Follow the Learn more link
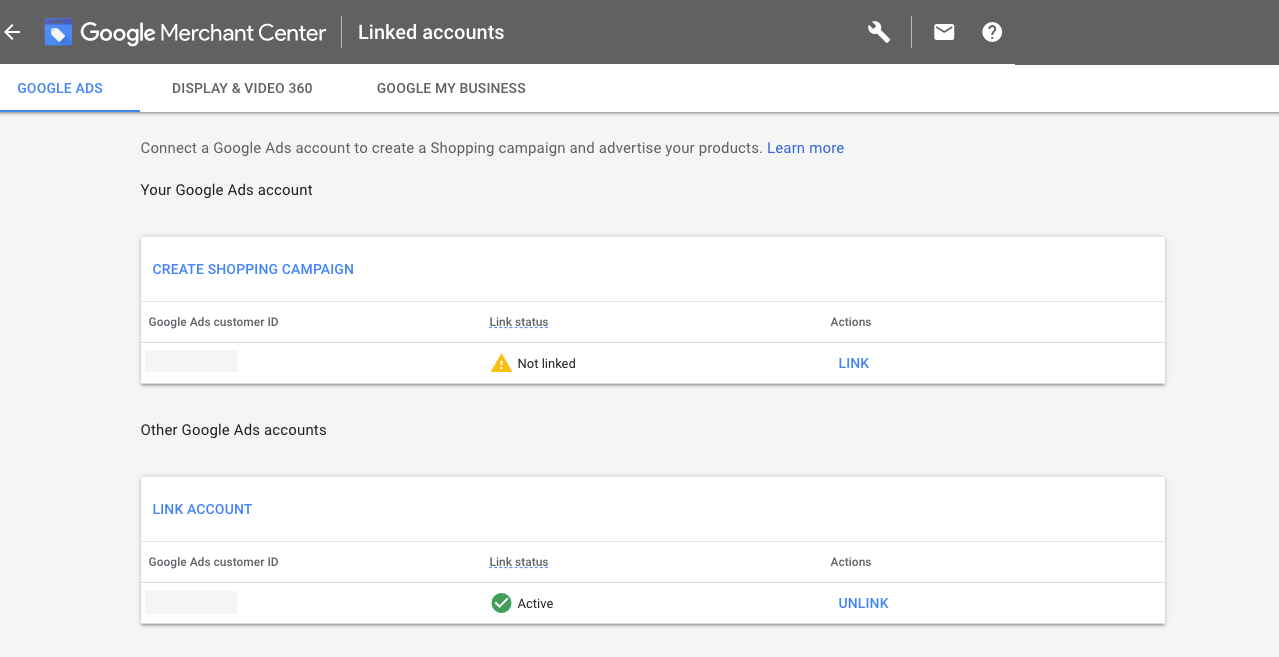 tap(805, 148)
